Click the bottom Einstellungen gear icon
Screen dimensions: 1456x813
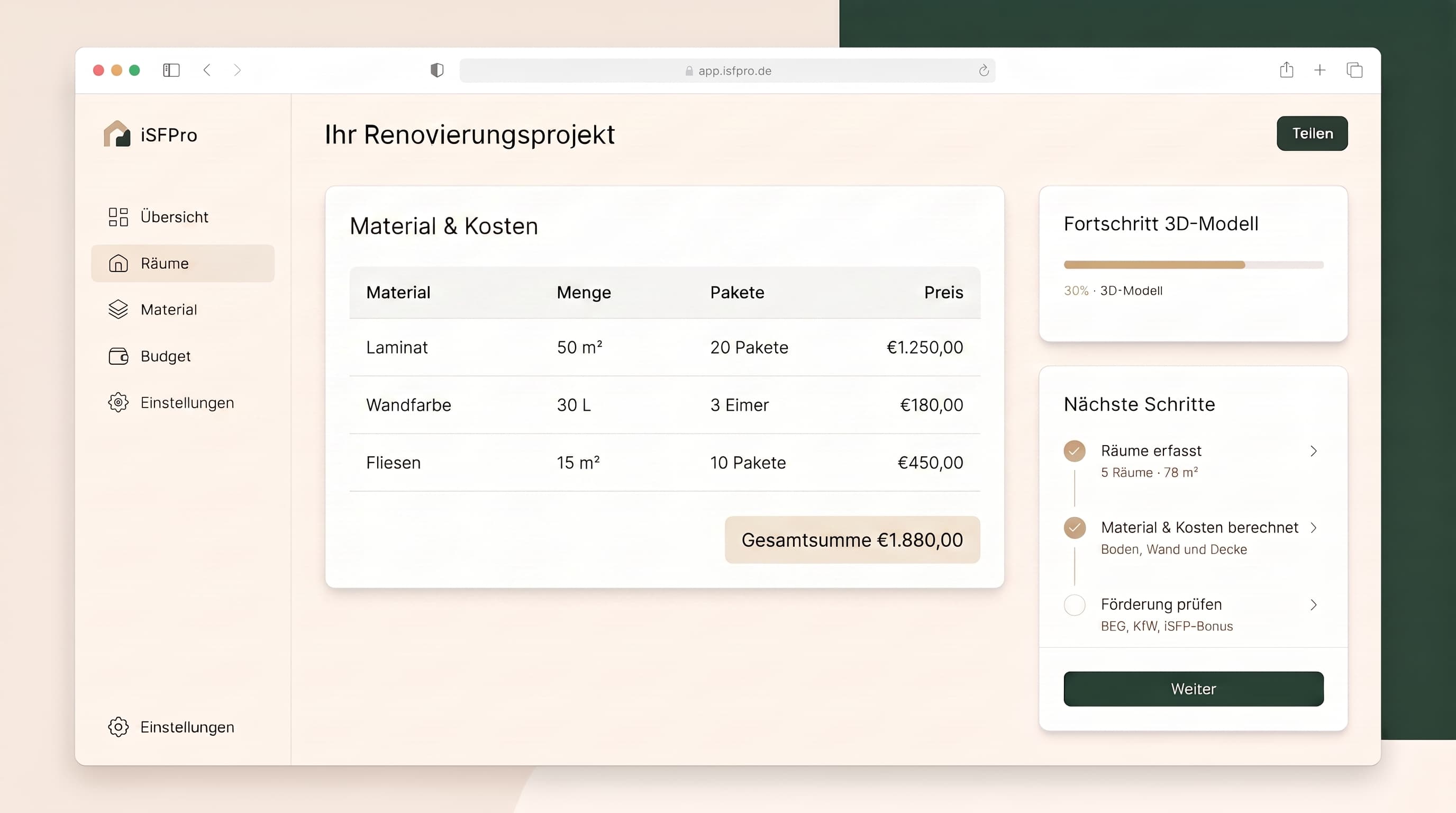tap(118, 727)
